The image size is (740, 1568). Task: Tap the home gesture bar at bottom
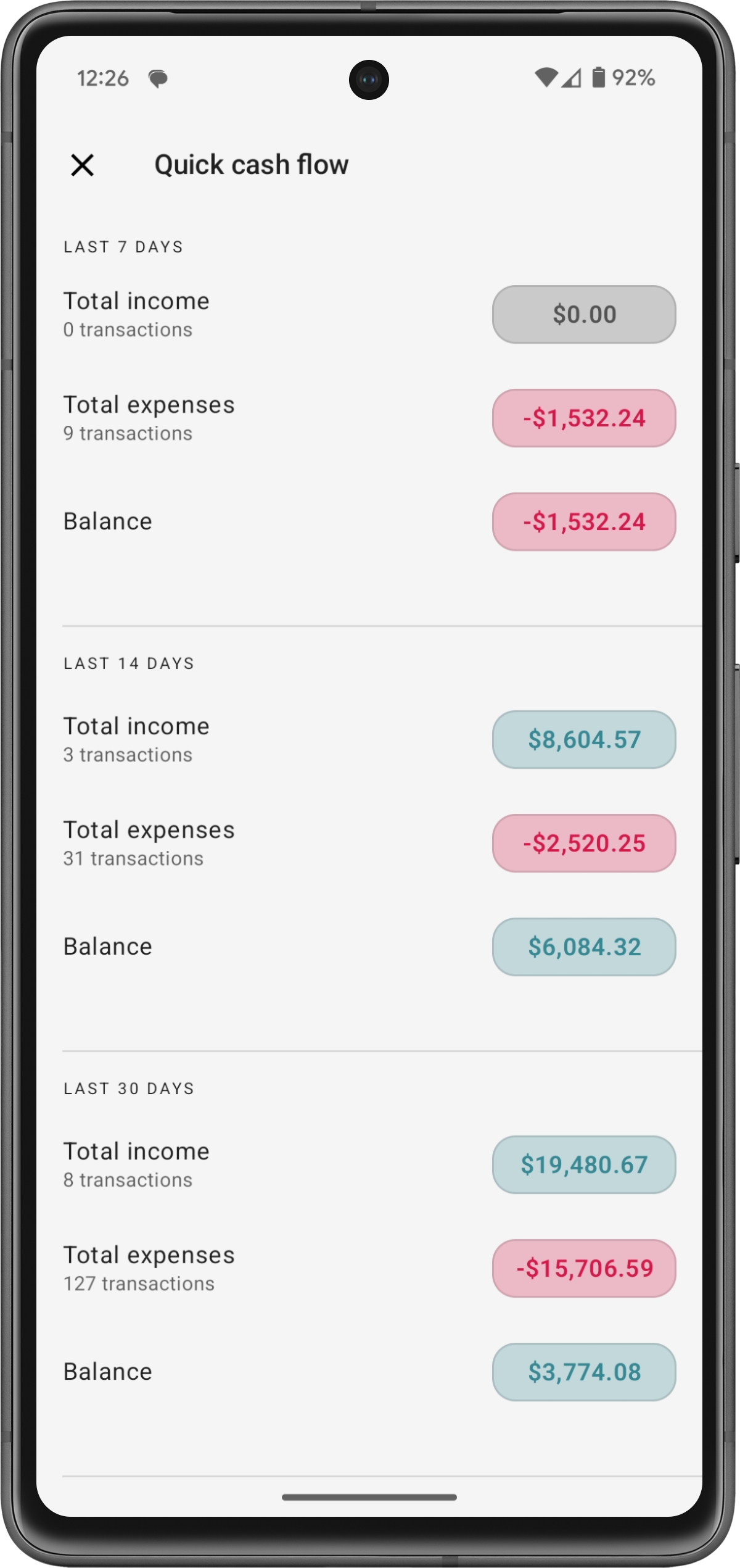(369, 1497)
